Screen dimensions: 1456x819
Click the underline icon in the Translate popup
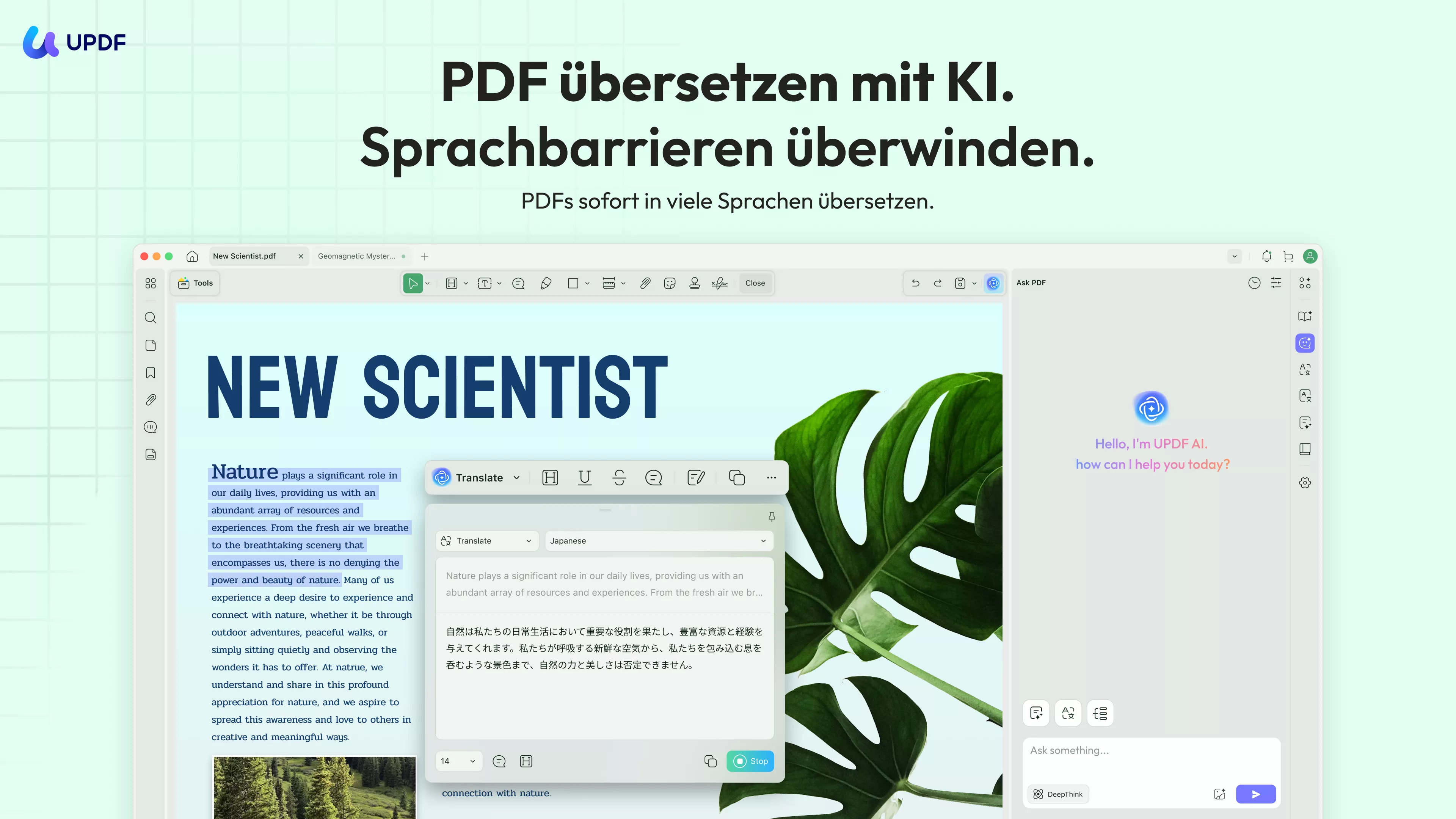[x=584, y=478]
